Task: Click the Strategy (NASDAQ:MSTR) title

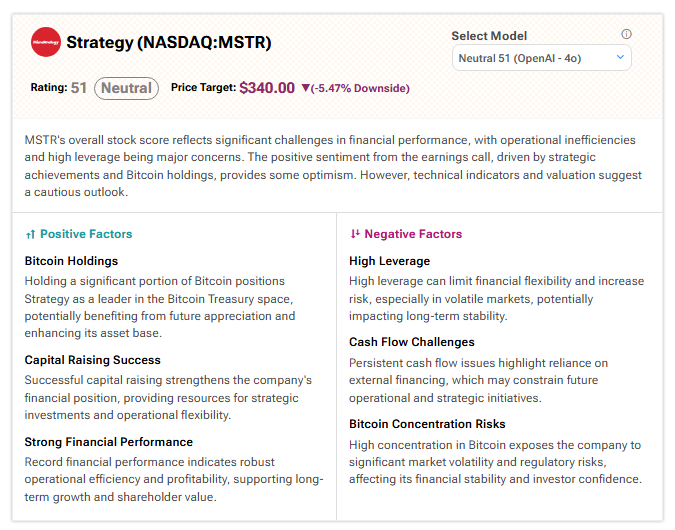Action: (168, 43)
